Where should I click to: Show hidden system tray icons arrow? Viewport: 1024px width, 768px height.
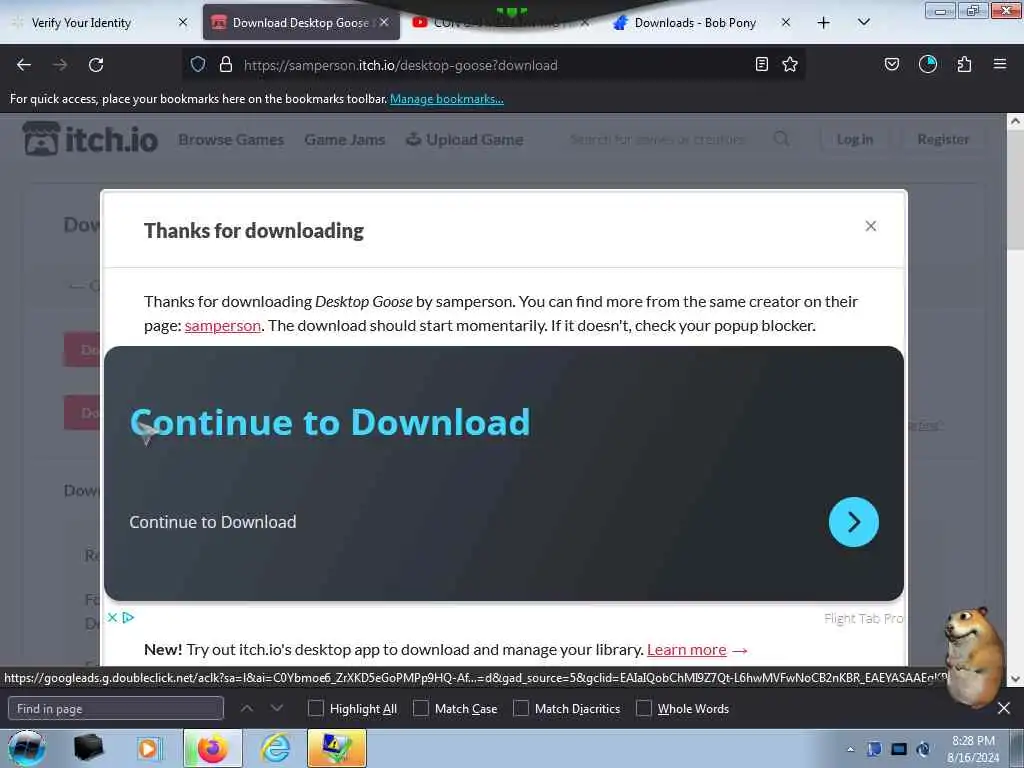click(850, 750)
